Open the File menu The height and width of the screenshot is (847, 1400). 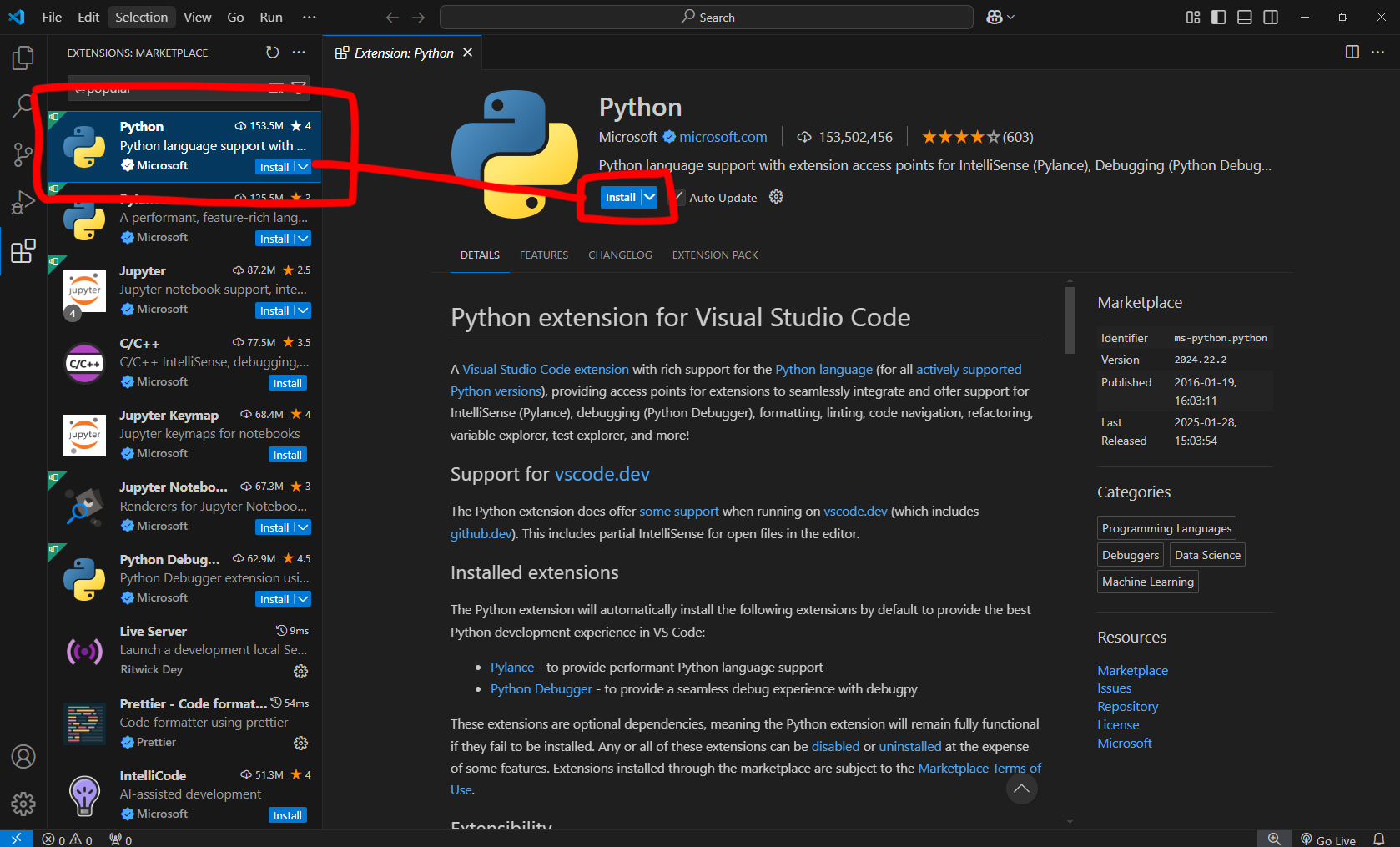tap(52, 17)
